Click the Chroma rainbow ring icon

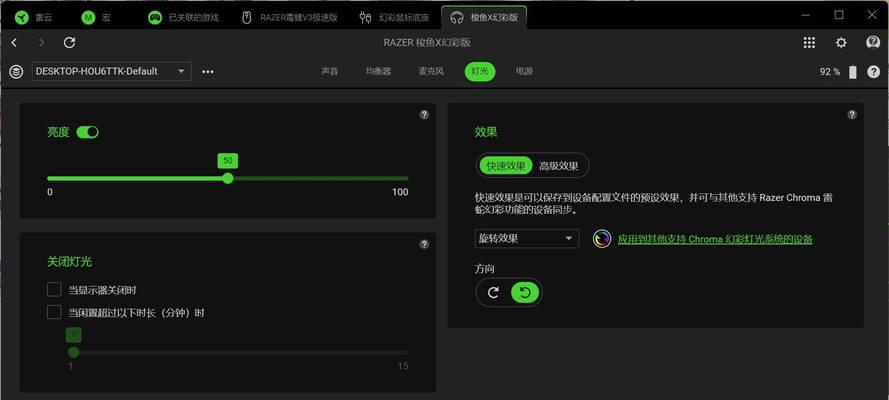click(x=602, y=239)
